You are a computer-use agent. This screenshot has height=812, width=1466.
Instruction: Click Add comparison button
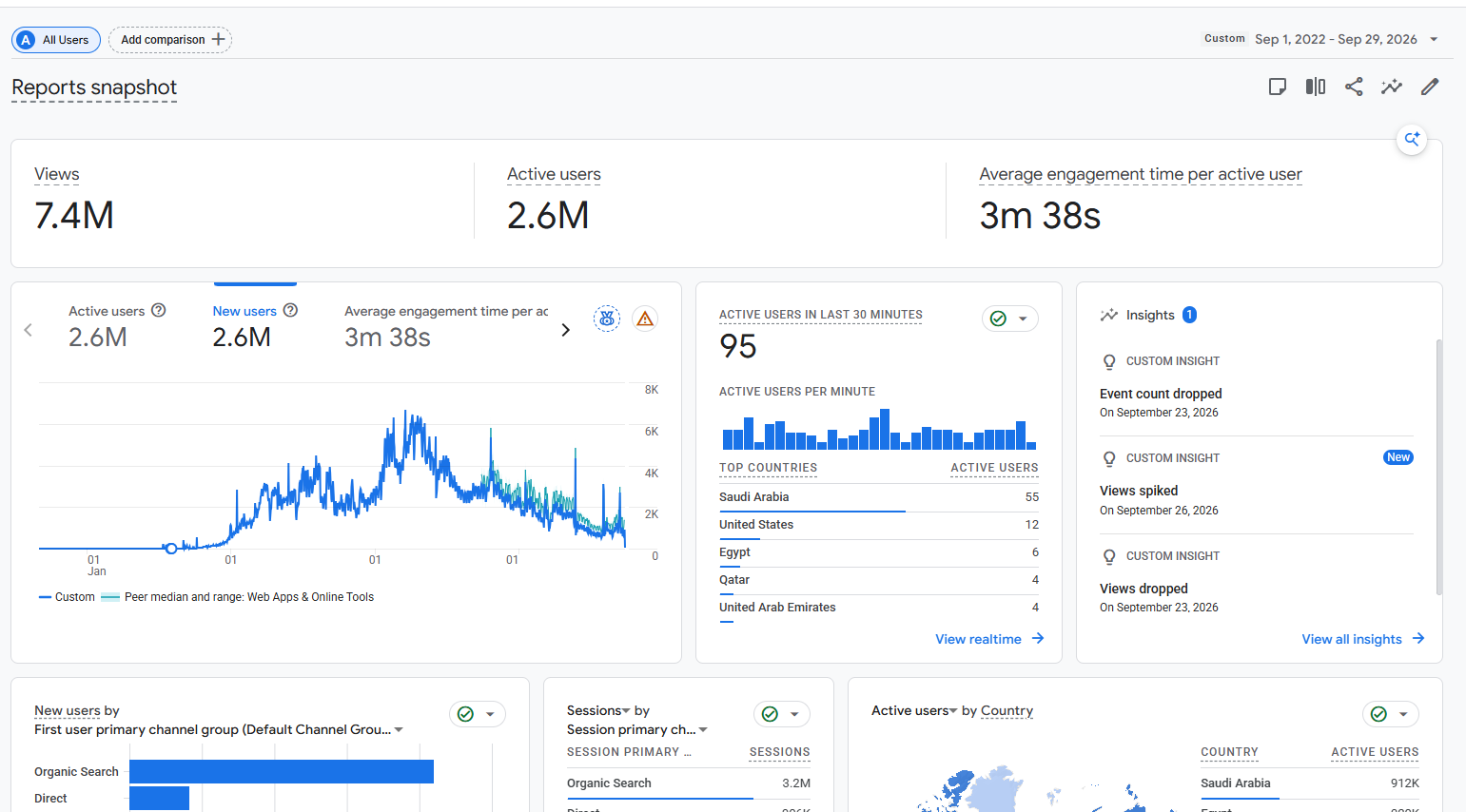tap(170, 39)
